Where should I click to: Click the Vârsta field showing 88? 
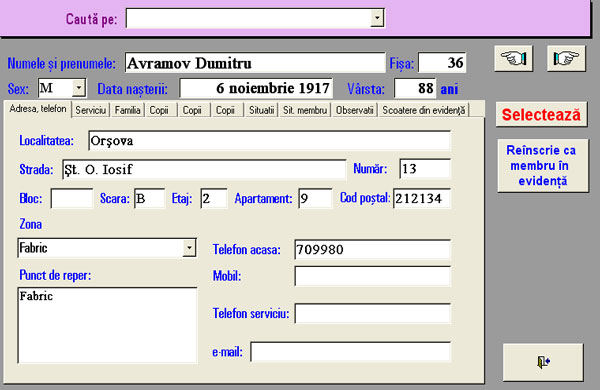pyautogui.click(x=415, y=88)
